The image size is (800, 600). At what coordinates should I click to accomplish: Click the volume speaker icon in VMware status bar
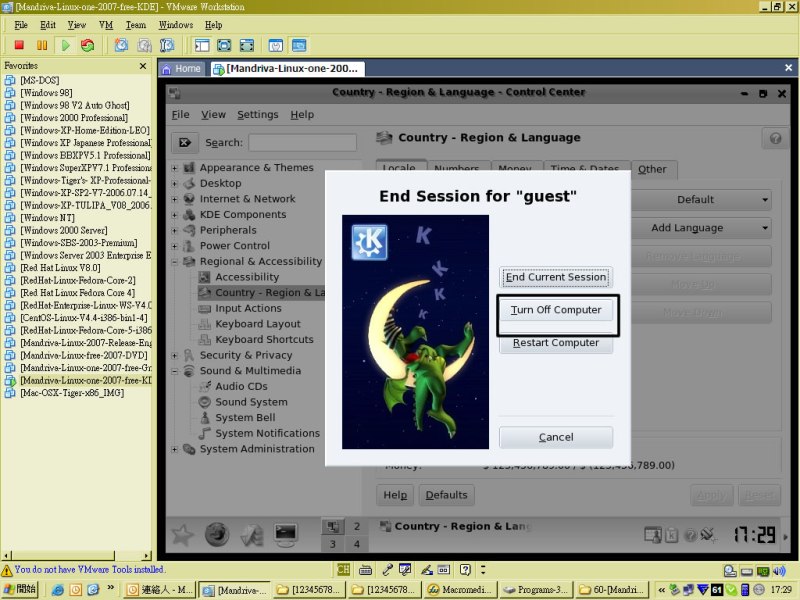[x=779, y=570]
